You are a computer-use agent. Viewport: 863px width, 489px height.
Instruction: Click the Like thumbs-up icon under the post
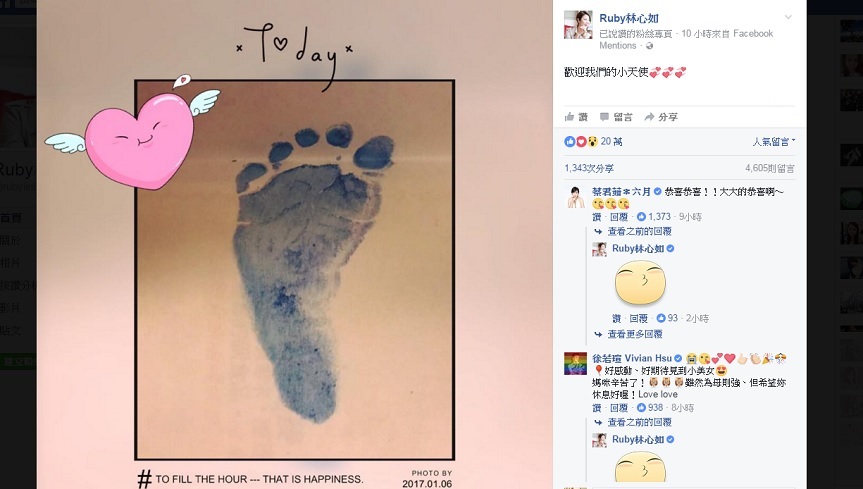(570, 117)
